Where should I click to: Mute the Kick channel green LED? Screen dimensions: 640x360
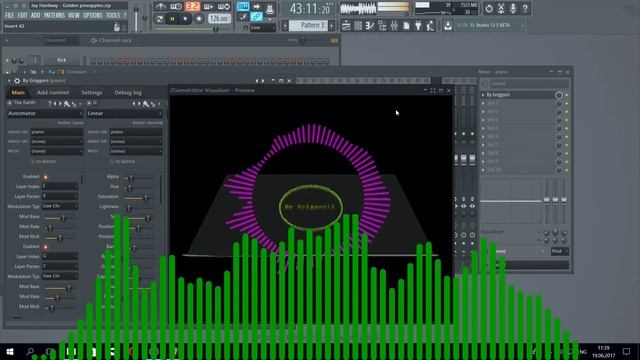pyautogui.click(x=7, y=60)
